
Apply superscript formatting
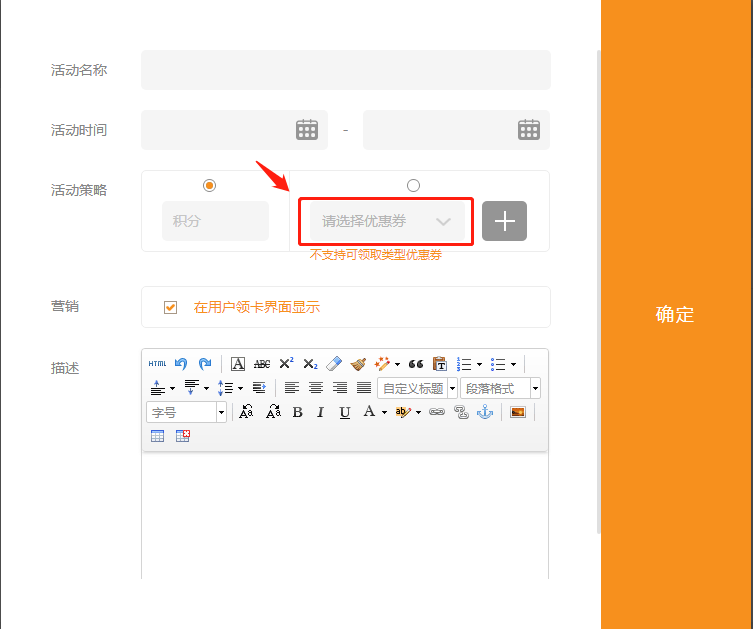pyautogui.click(x=286, y=364)
